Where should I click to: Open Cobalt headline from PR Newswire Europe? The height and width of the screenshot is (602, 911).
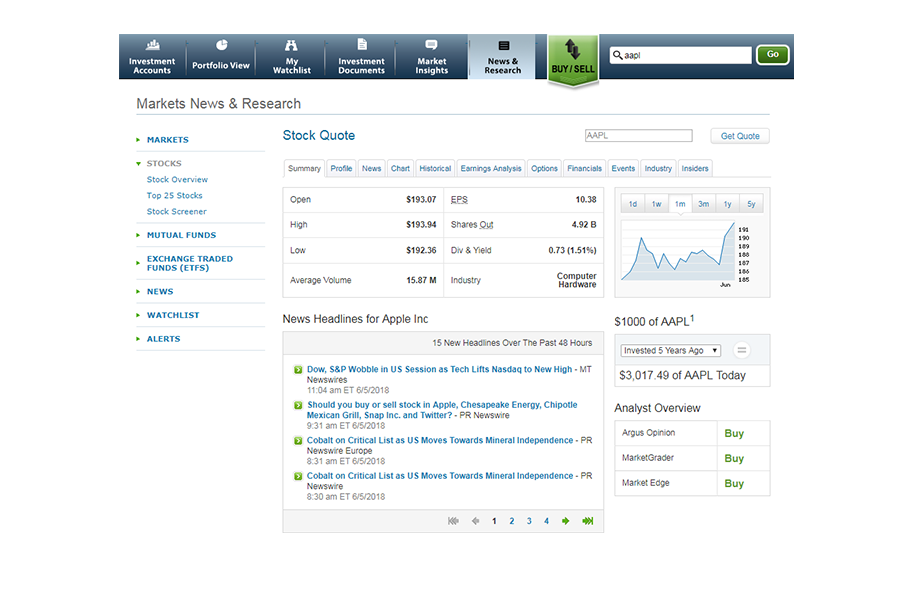440,440
